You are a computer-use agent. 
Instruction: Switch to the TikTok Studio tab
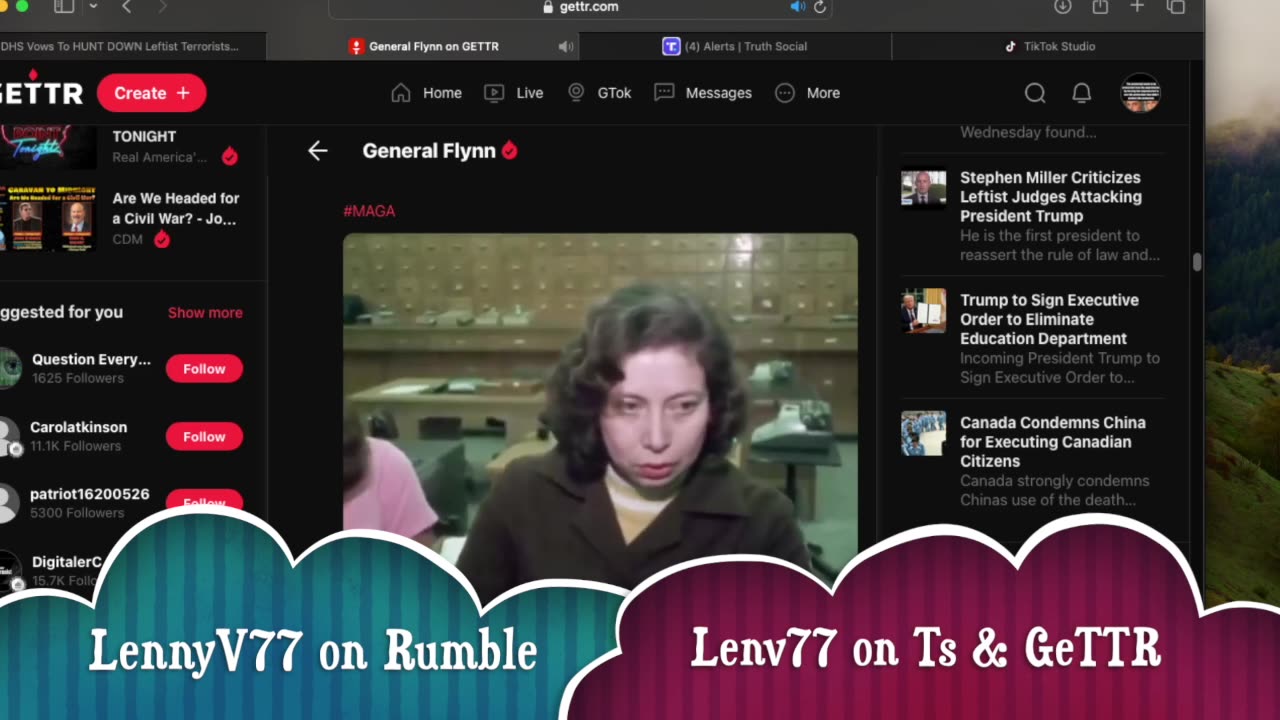(1048, 47)
